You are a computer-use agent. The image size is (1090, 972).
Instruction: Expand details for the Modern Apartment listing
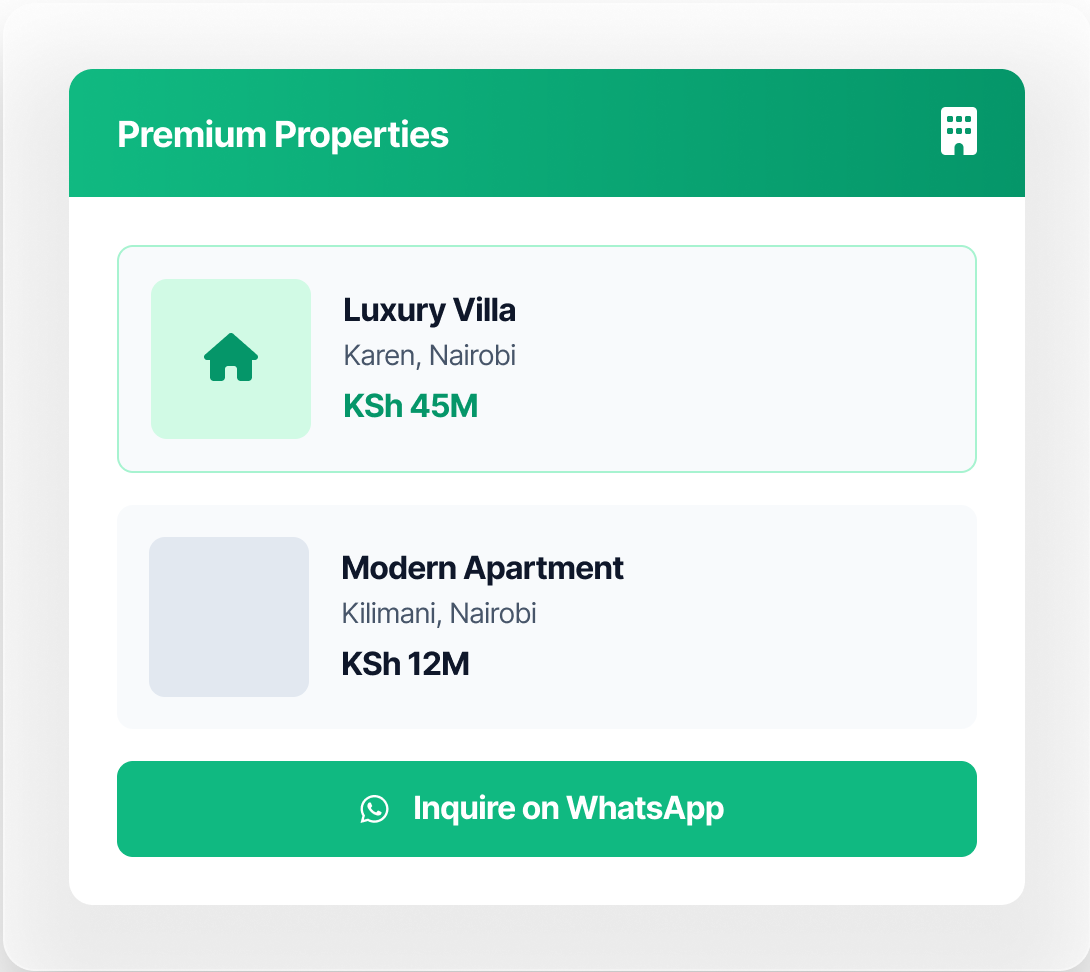click(546, 616)
